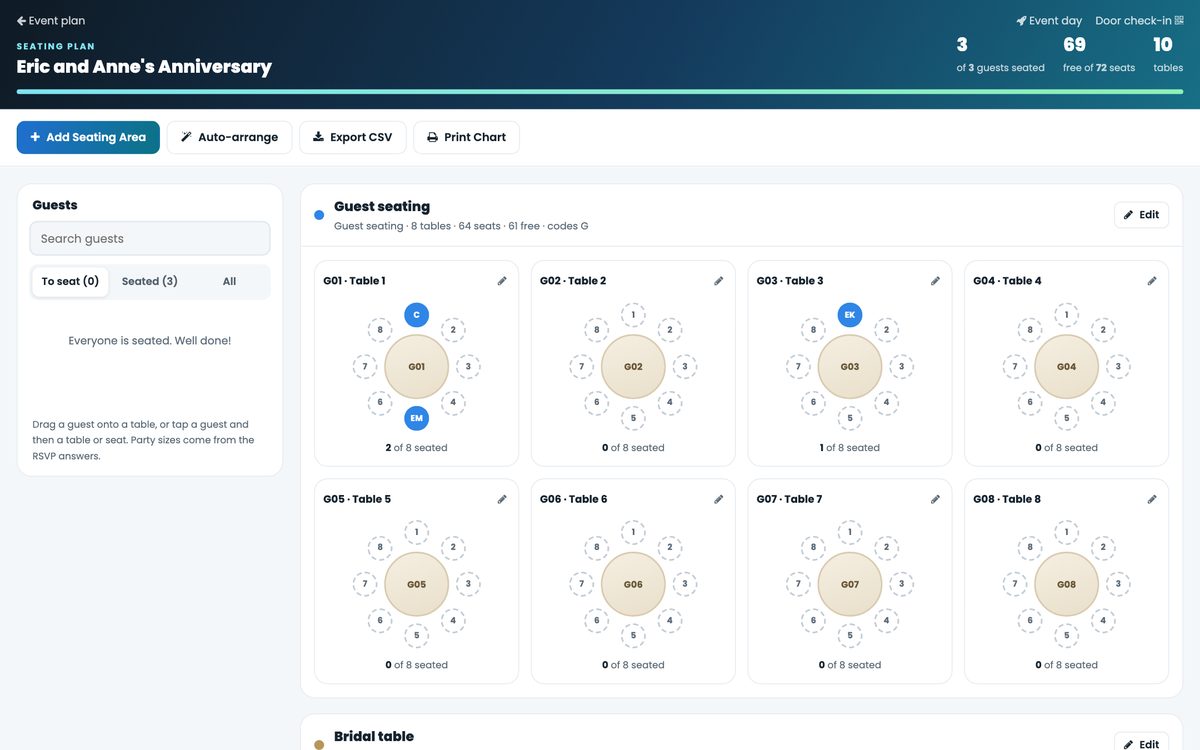Pick empty seat 2 at table G07
Screen dimensions: 1200x750
coord(886,547)
